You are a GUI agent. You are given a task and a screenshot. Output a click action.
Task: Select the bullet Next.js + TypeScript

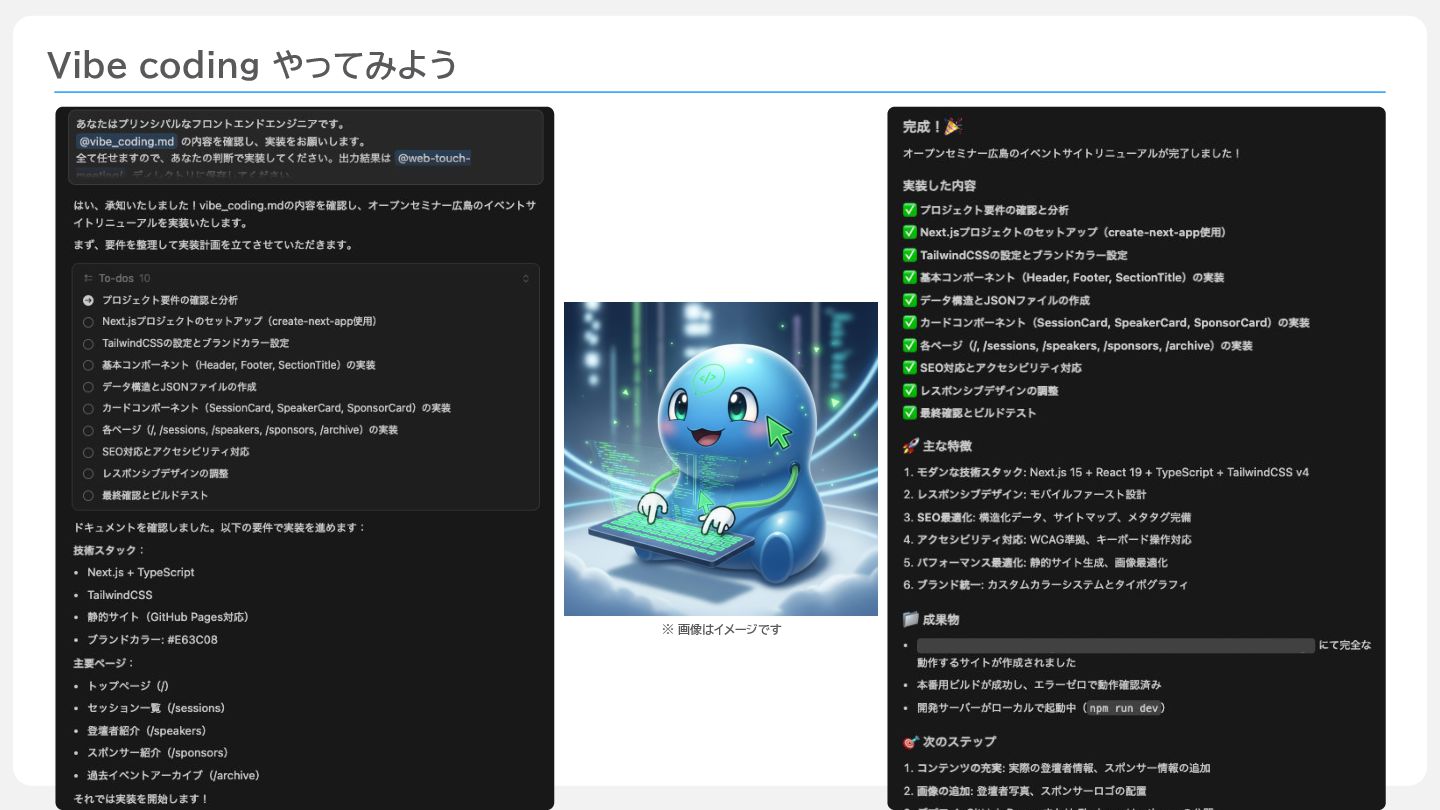click(141, 573)
